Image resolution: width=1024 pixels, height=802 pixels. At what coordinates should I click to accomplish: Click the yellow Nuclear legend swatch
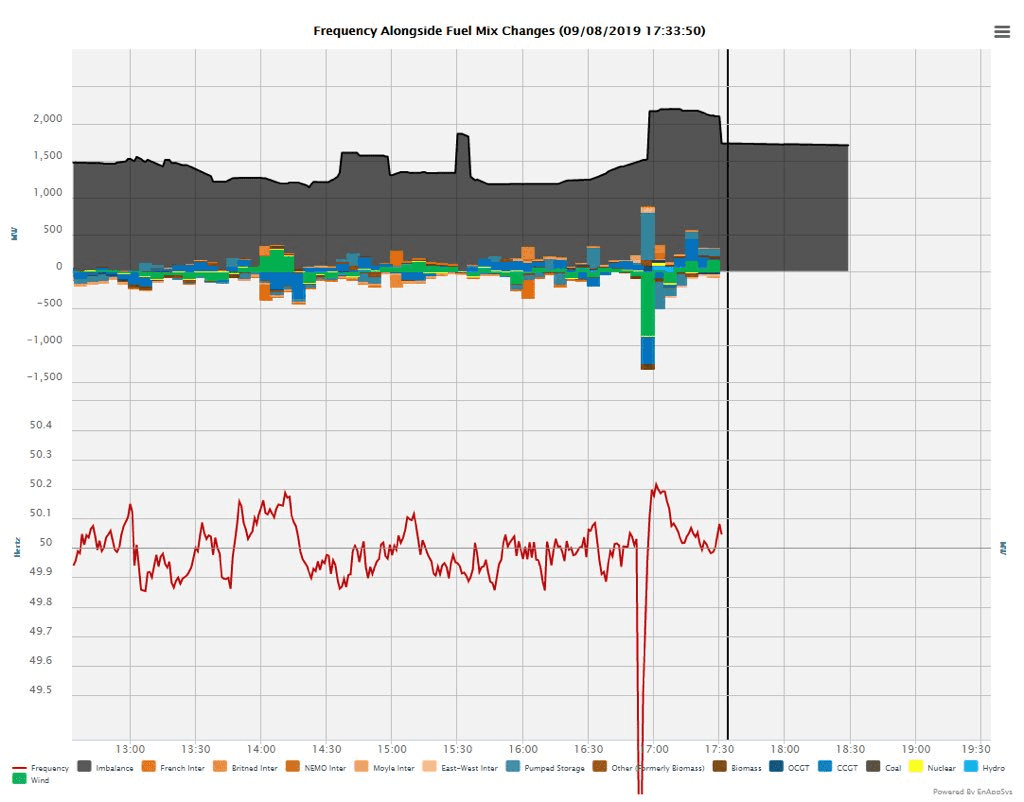pyautogui.click(x=920, y=768)
